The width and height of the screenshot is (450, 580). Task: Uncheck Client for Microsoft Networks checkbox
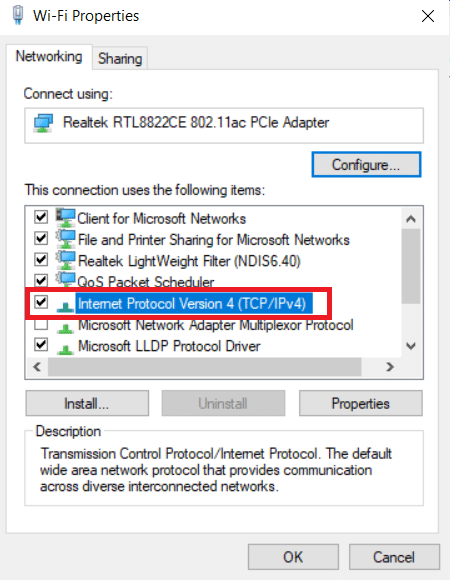41,217
